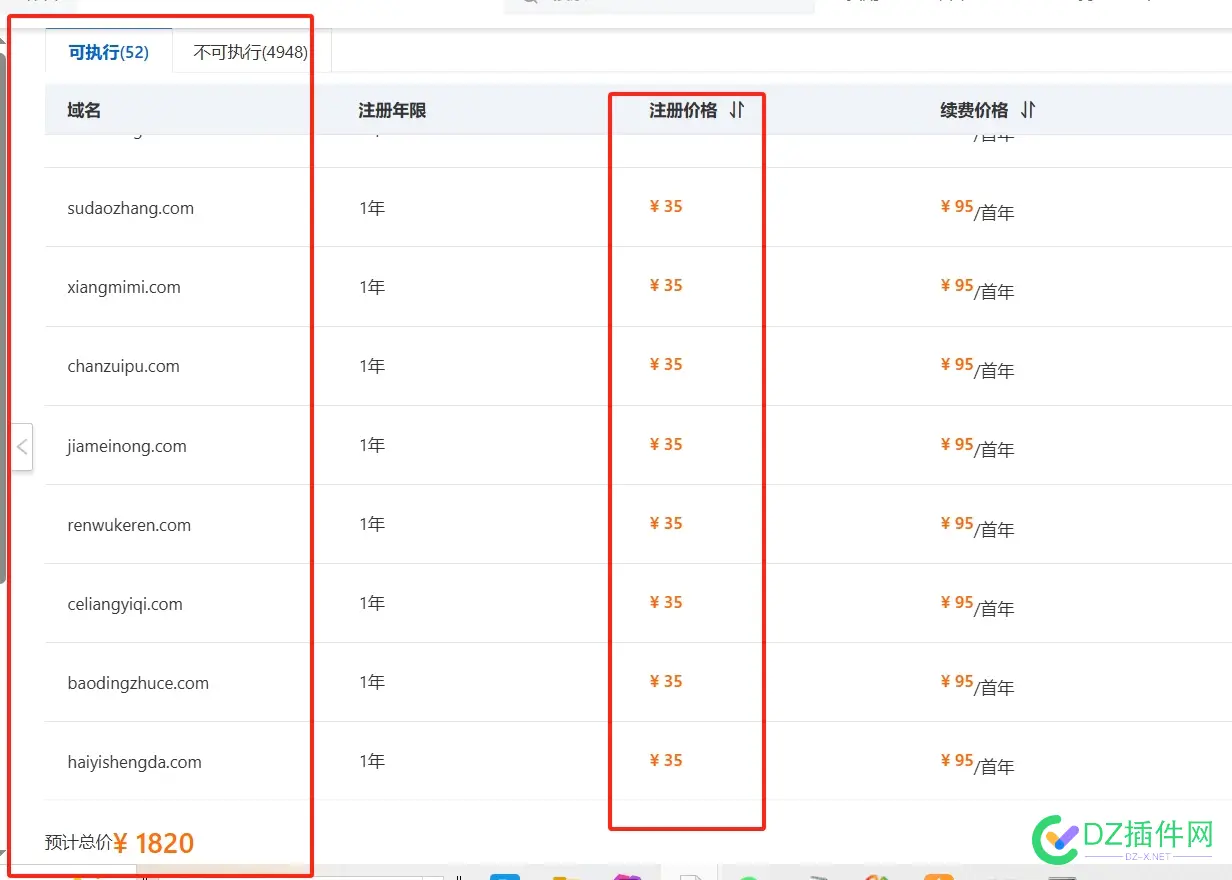
Task: Click the ¥35 price for celiangyiqi.com
Action: pos(666,602)
